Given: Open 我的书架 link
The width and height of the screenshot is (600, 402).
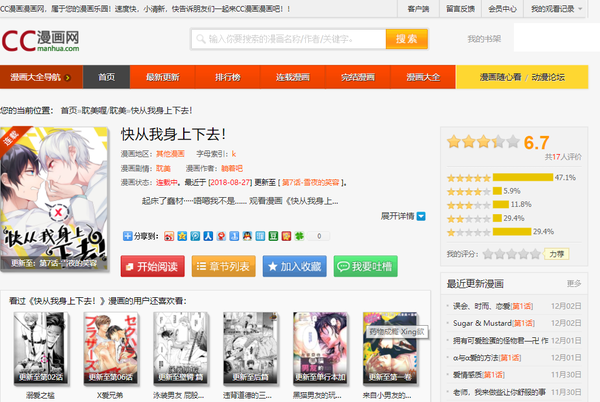Looking at the screenshot, I should (484, 39).
